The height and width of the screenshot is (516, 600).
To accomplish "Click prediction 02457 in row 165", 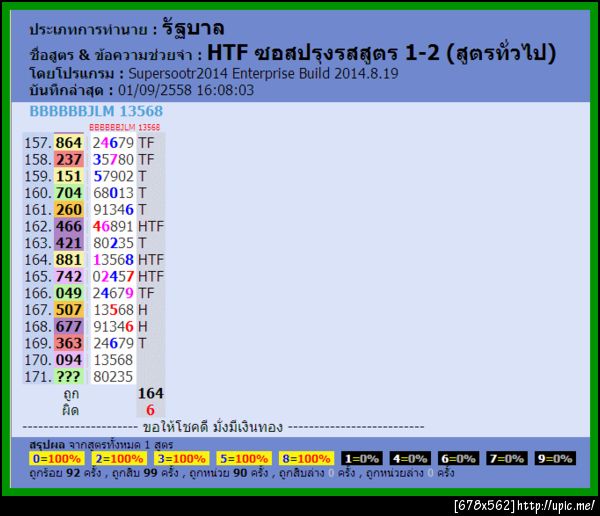I will tap(113, 276).
